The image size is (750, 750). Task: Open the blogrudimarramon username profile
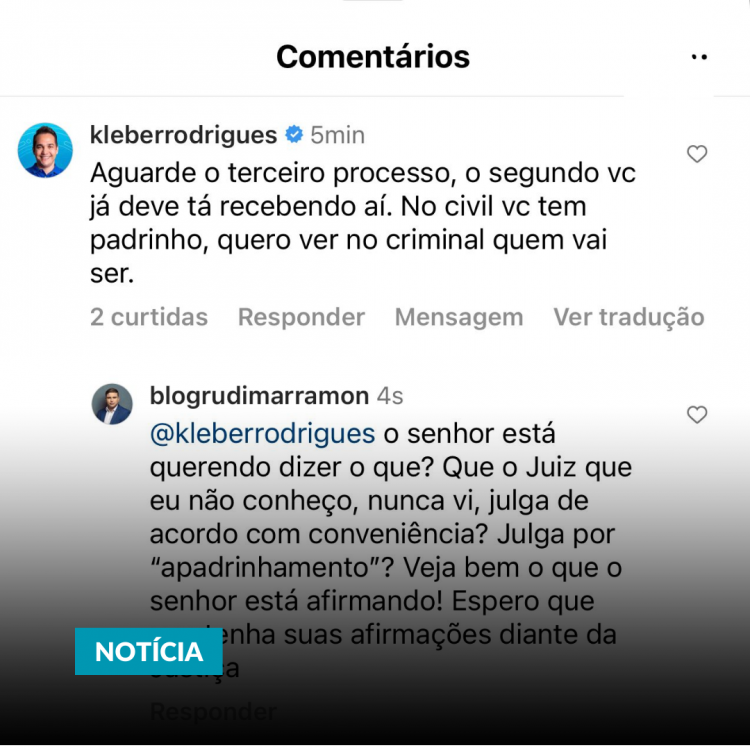pos(259,396)
